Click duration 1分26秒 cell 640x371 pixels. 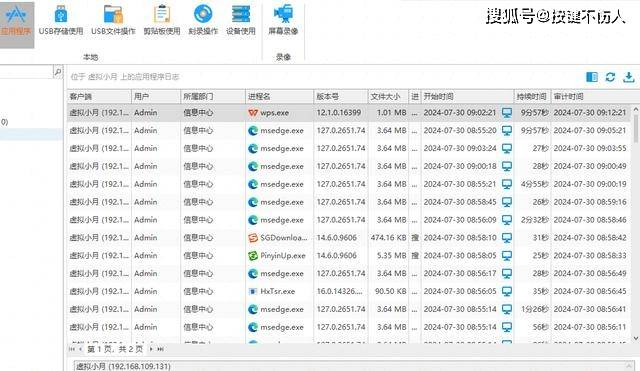534,309
